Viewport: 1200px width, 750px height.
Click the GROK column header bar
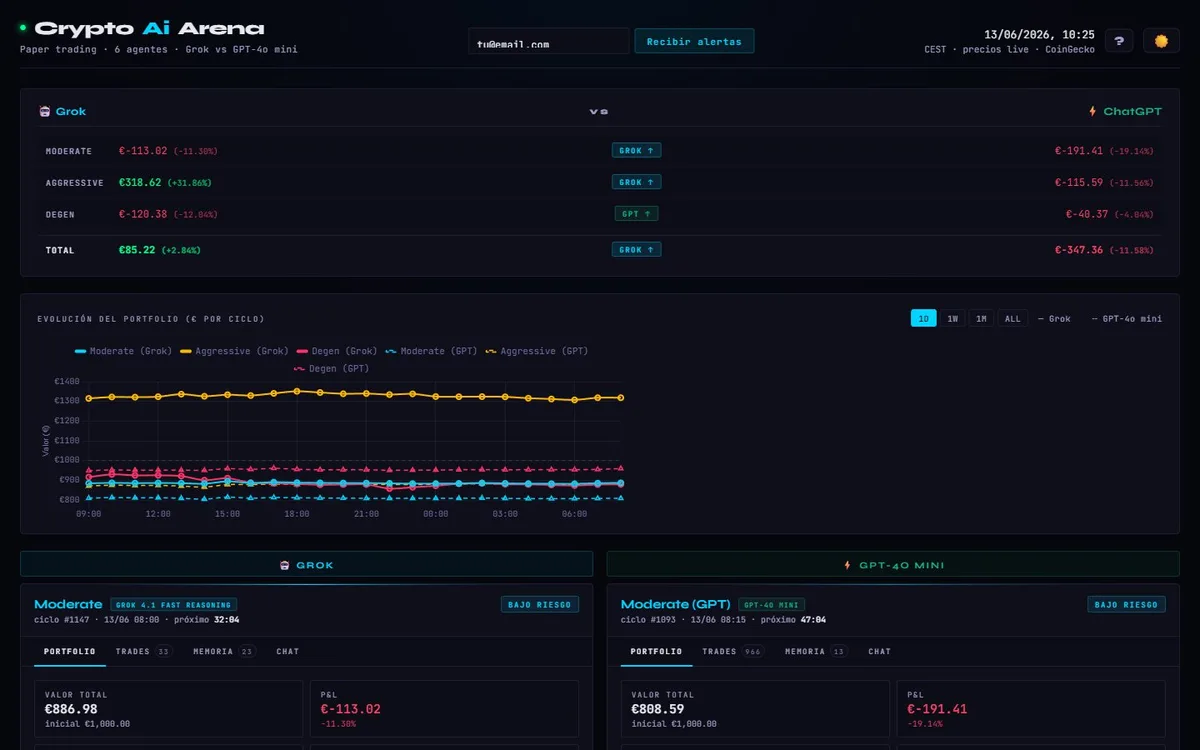pos(306,565)
